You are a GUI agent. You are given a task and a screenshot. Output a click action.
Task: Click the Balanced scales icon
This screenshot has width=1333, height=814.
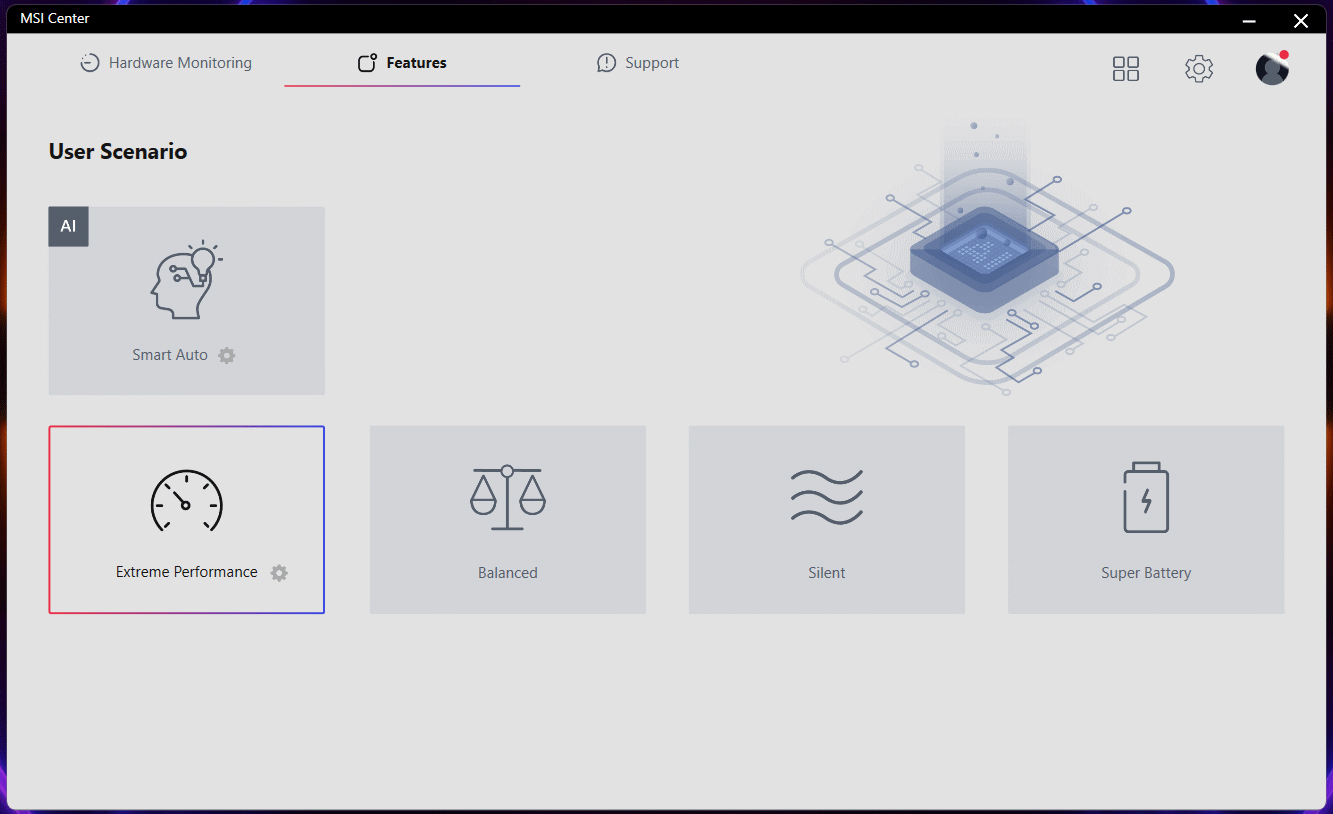(508, 497)
